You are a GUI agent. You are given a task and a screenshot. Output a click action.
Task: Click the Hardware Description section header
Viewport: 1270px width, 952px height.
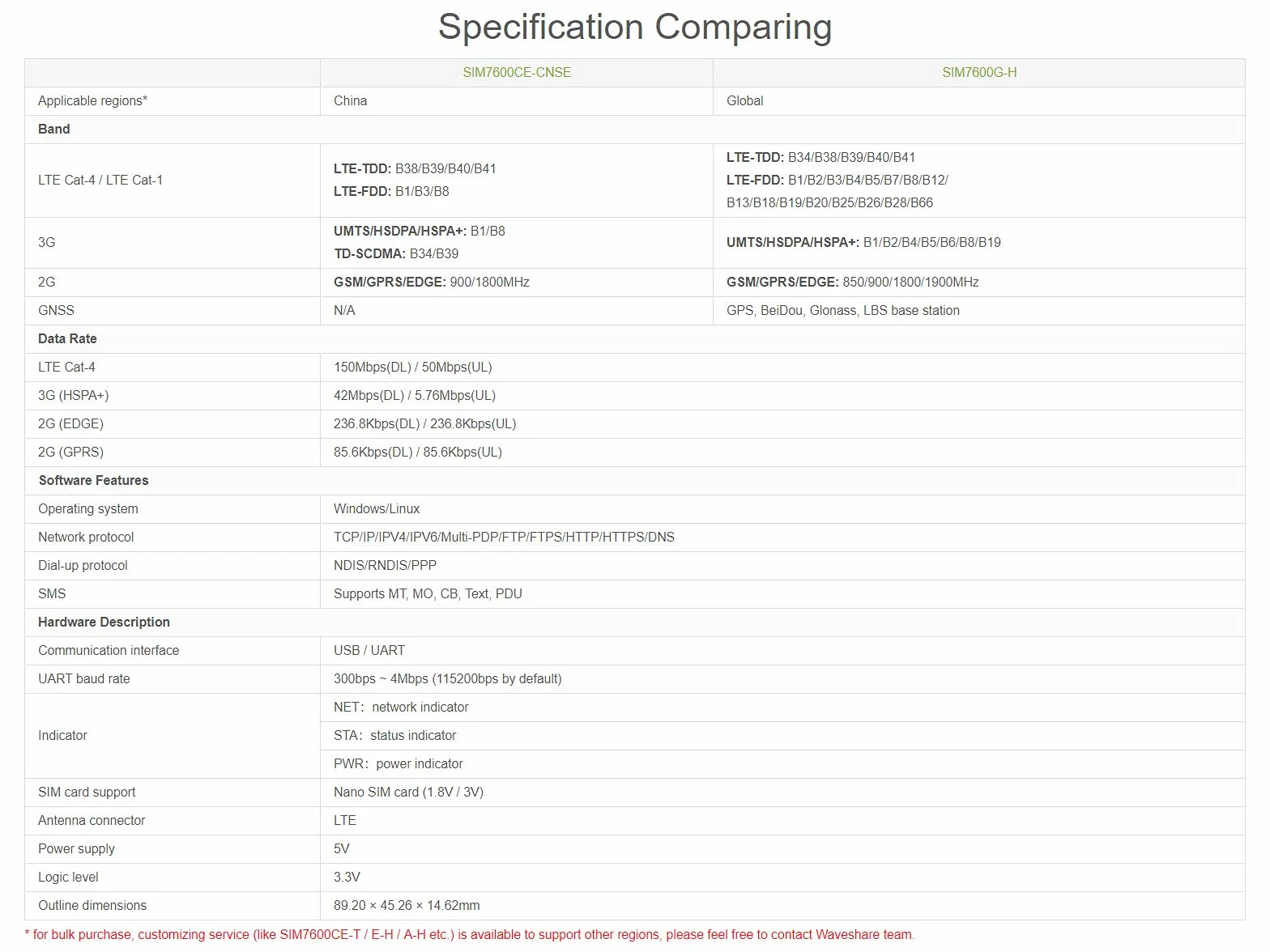coord(104,622)
